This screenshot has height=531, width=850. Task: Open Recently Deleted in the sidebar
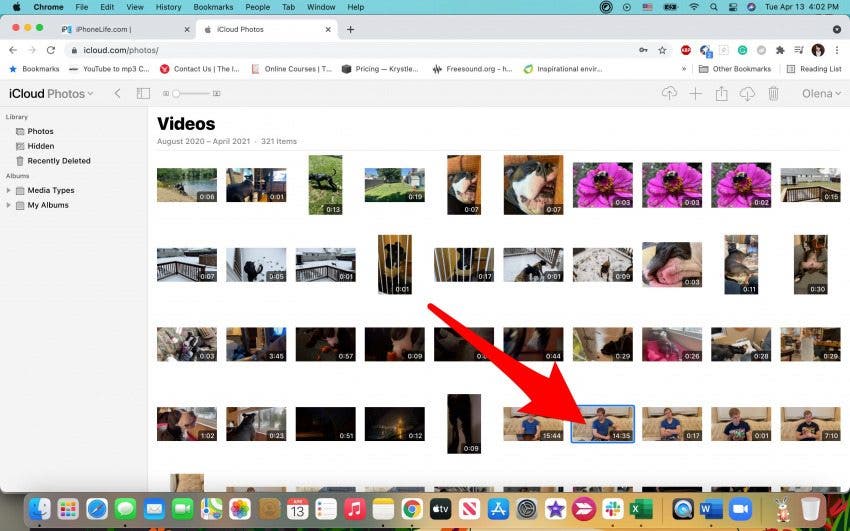(x=59, y=161)
